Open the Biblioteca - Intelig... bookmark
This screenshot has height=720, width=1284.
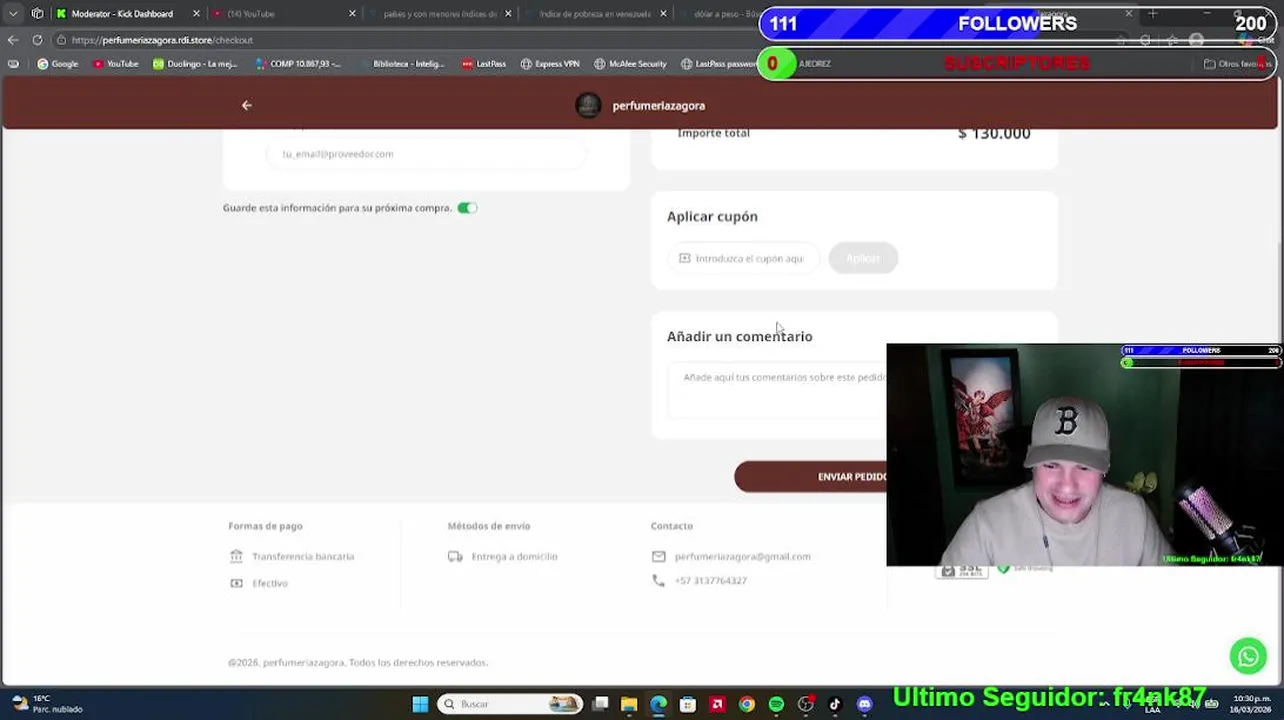click(x=401, y=64)
